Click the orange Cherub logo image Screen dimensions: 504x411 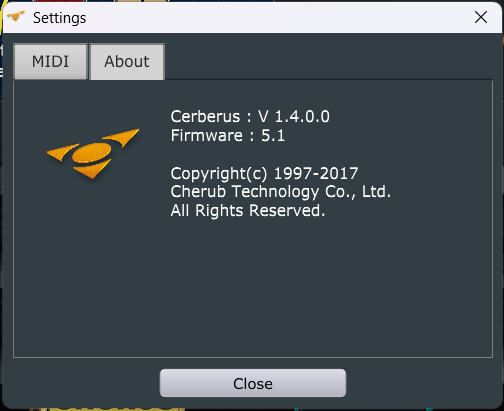92,154
